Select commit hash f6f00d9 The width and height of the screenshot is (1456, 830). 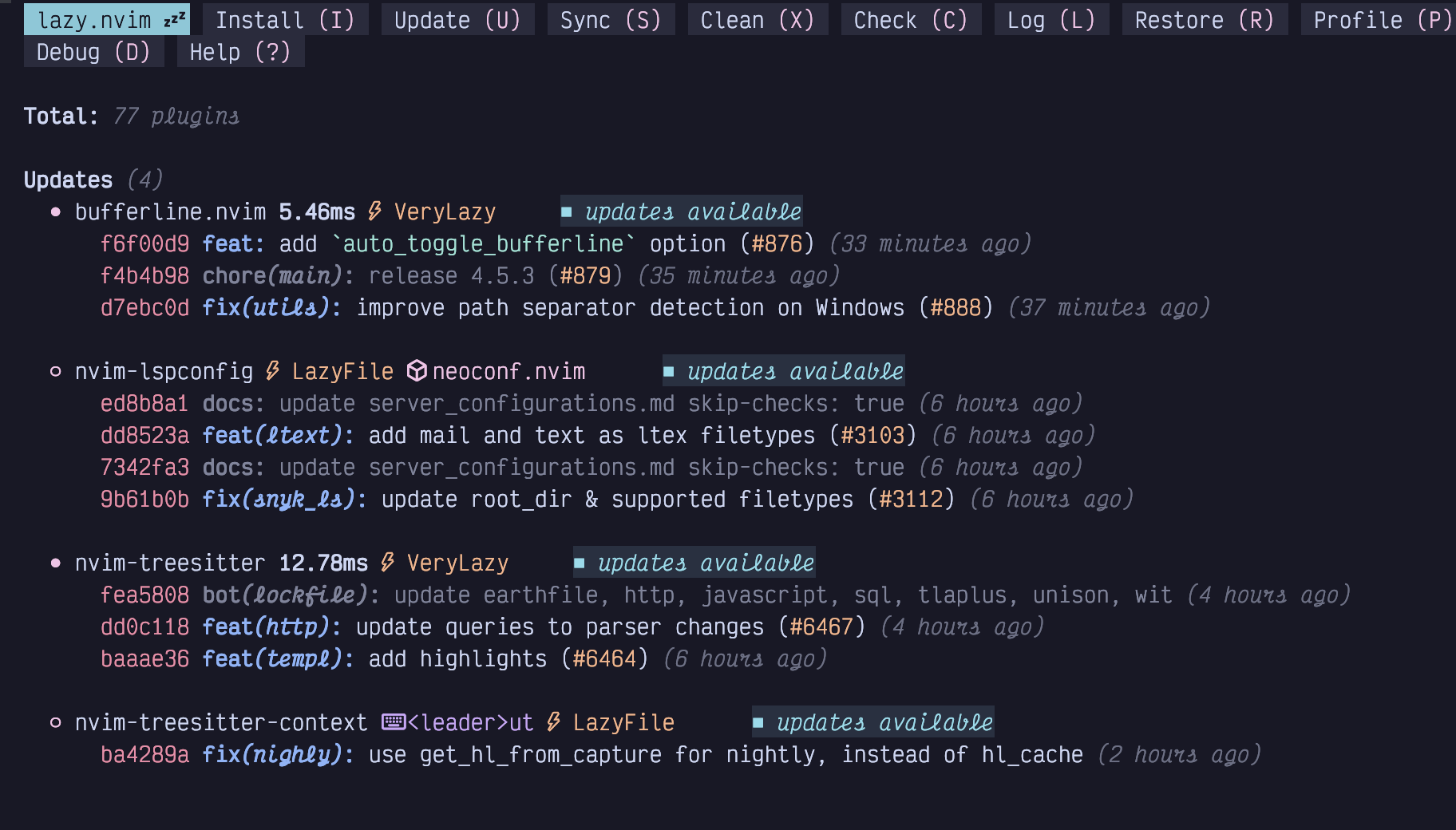(145, 243)
